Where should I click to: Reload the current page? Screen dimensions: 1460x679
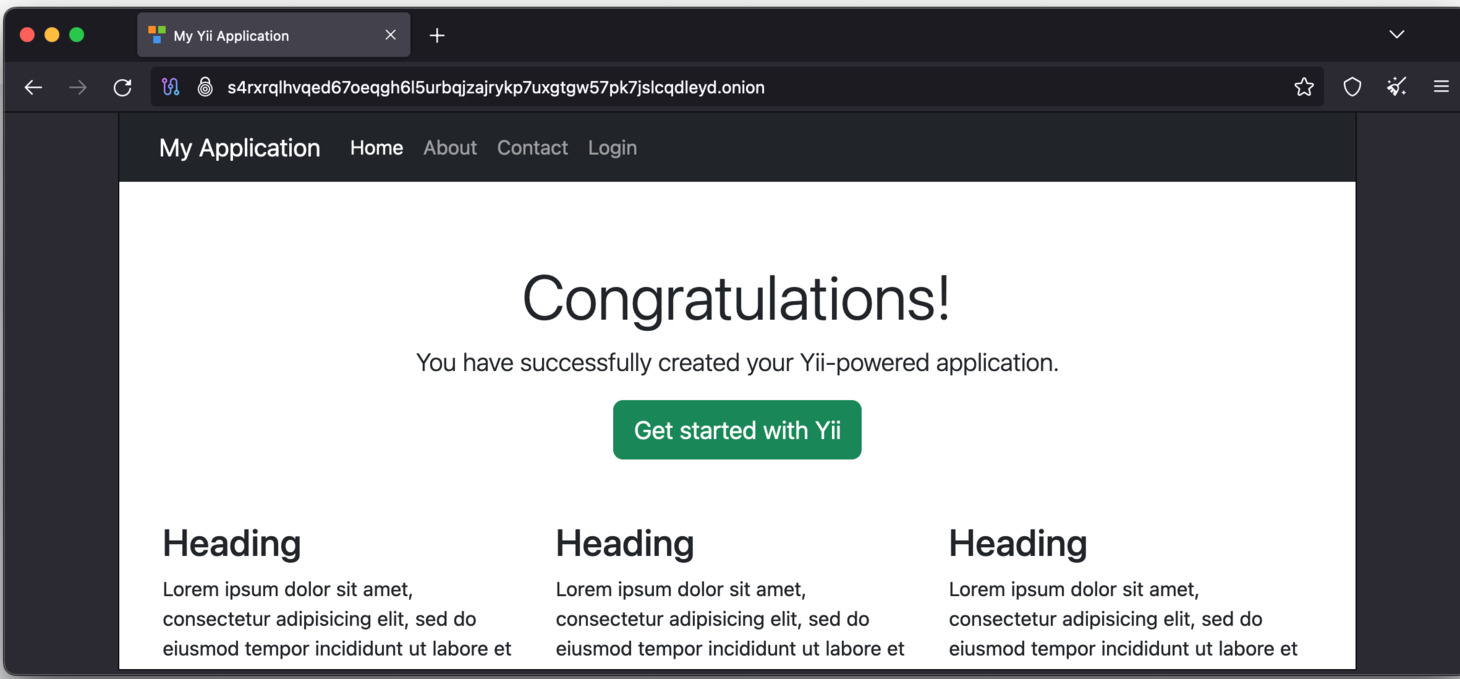coord(122,87)
